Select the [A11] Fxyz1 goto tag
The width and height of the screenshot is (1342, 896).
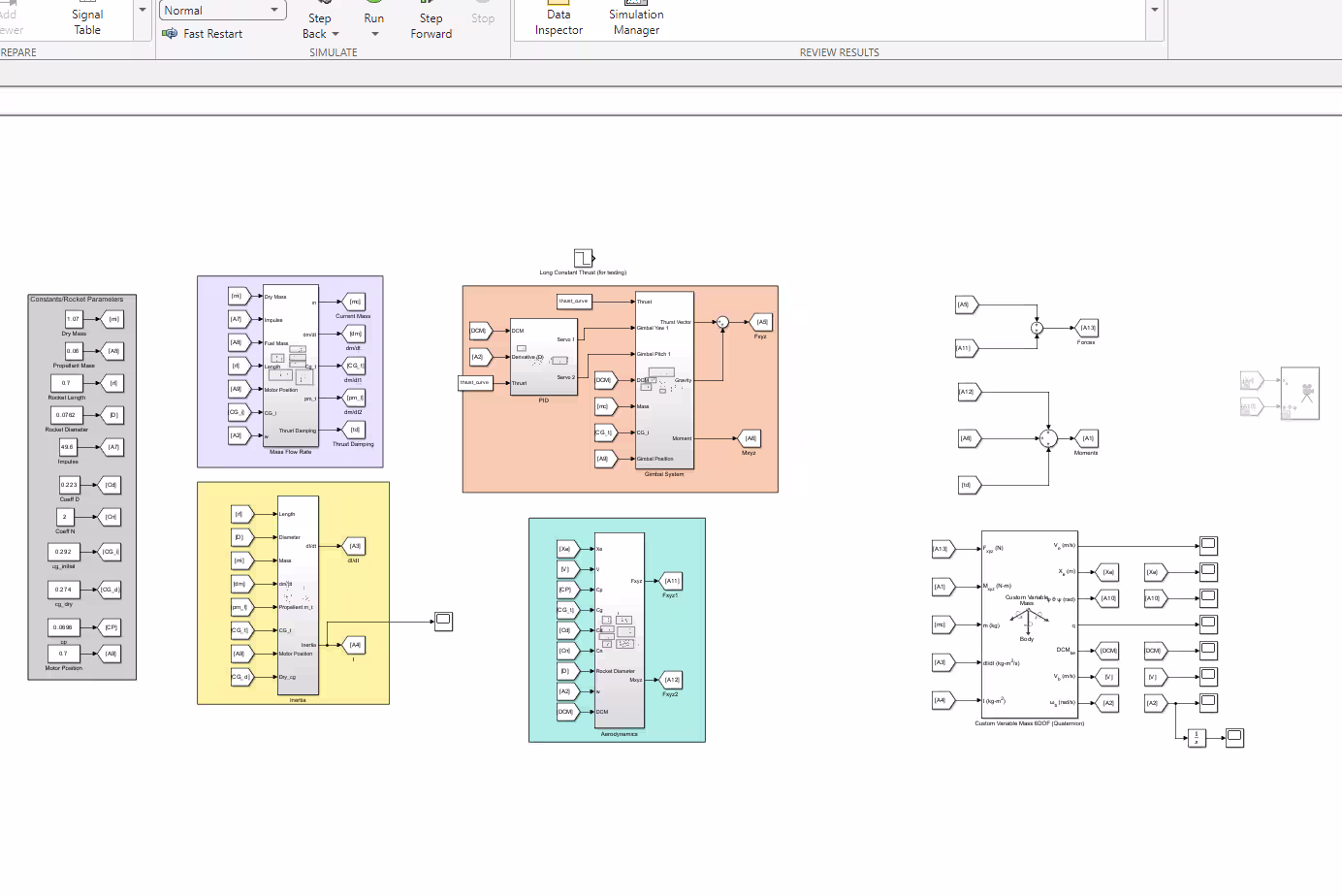pyautogui.click(x=671, y=581)
